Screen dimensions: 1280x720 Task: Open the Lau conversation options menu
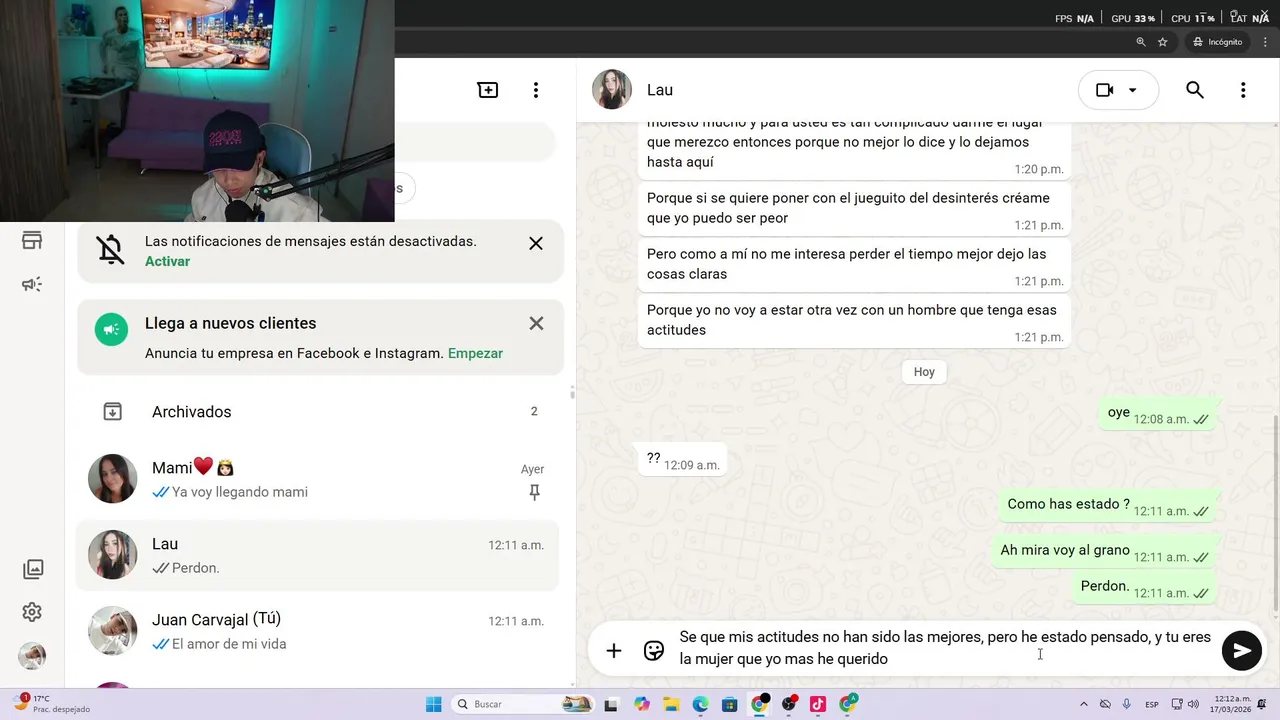coord(1243,90)
